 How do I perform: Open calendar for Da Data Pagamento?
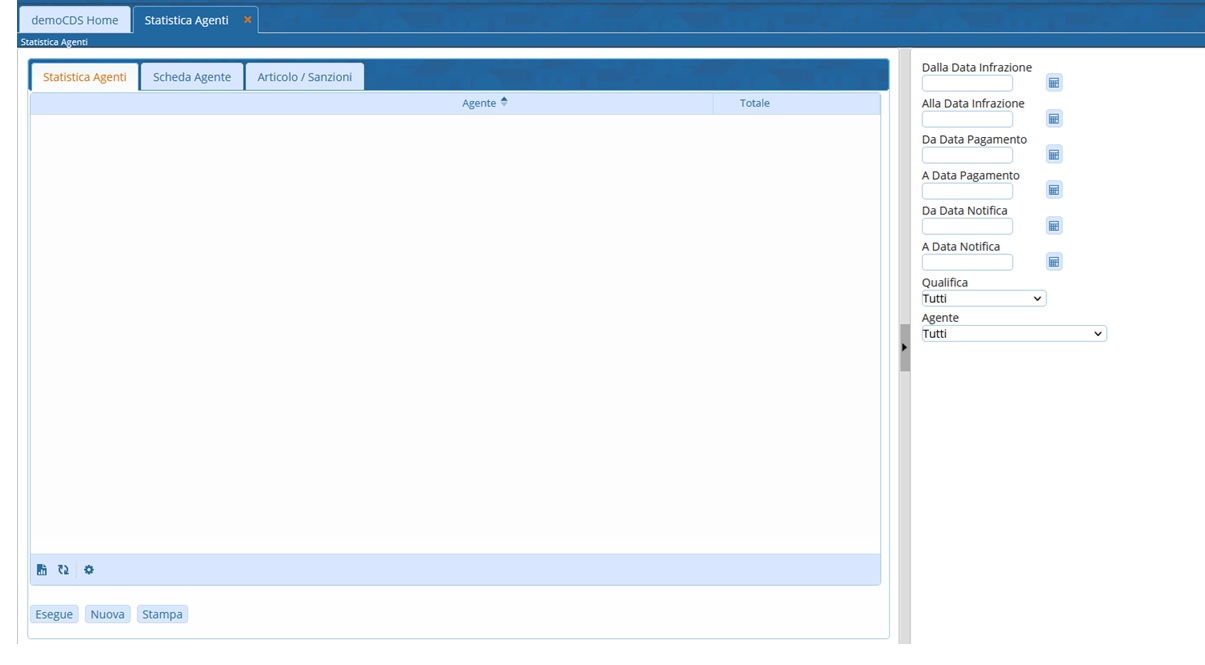point(1053,155)
